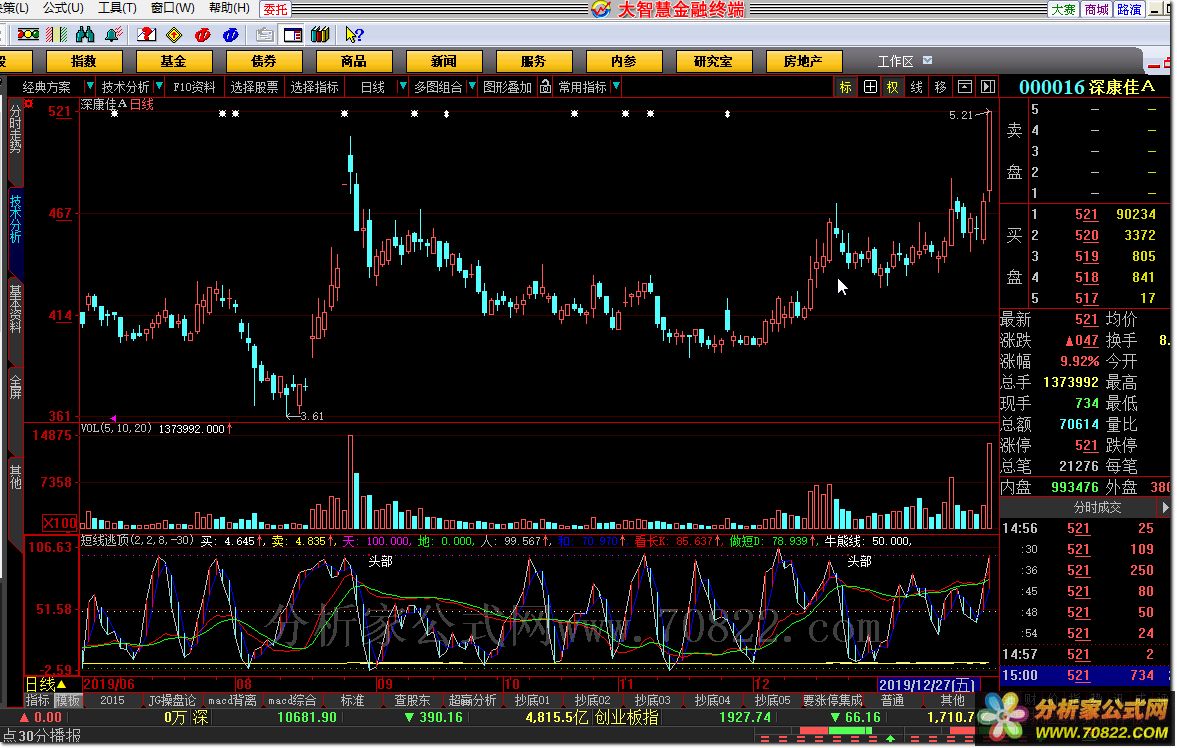Select the 技术分析 vertical side tab
This screenshot has width=1177, height=748.
click(x=15, y=219)
